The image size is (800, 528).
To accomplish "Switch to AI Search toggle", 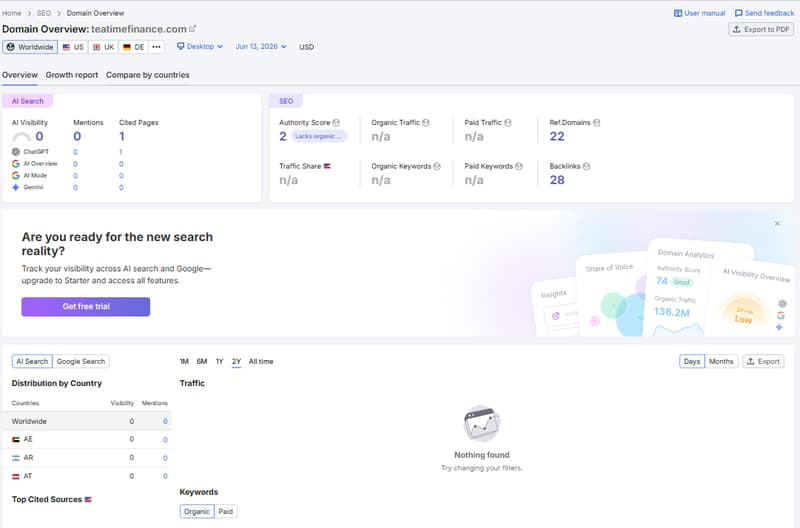I will (x=32, y=361).
